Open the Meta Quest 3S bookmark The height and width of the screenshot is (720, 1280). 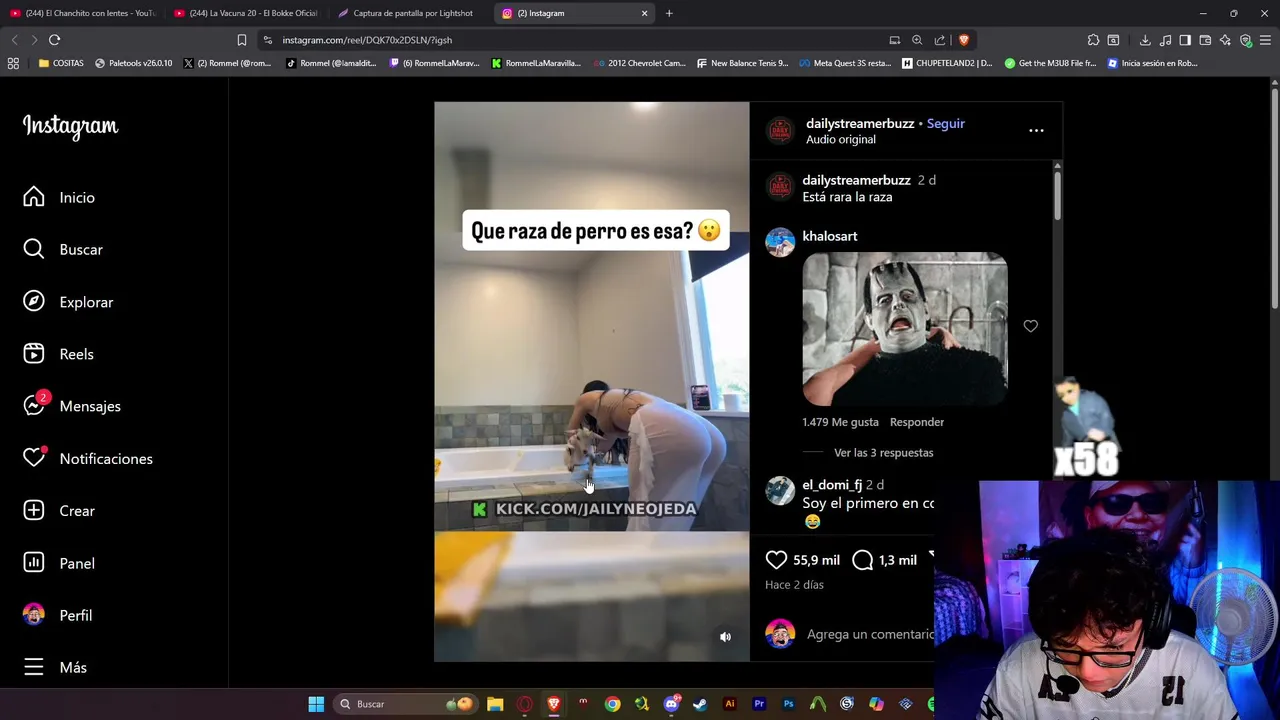(845, 63)
